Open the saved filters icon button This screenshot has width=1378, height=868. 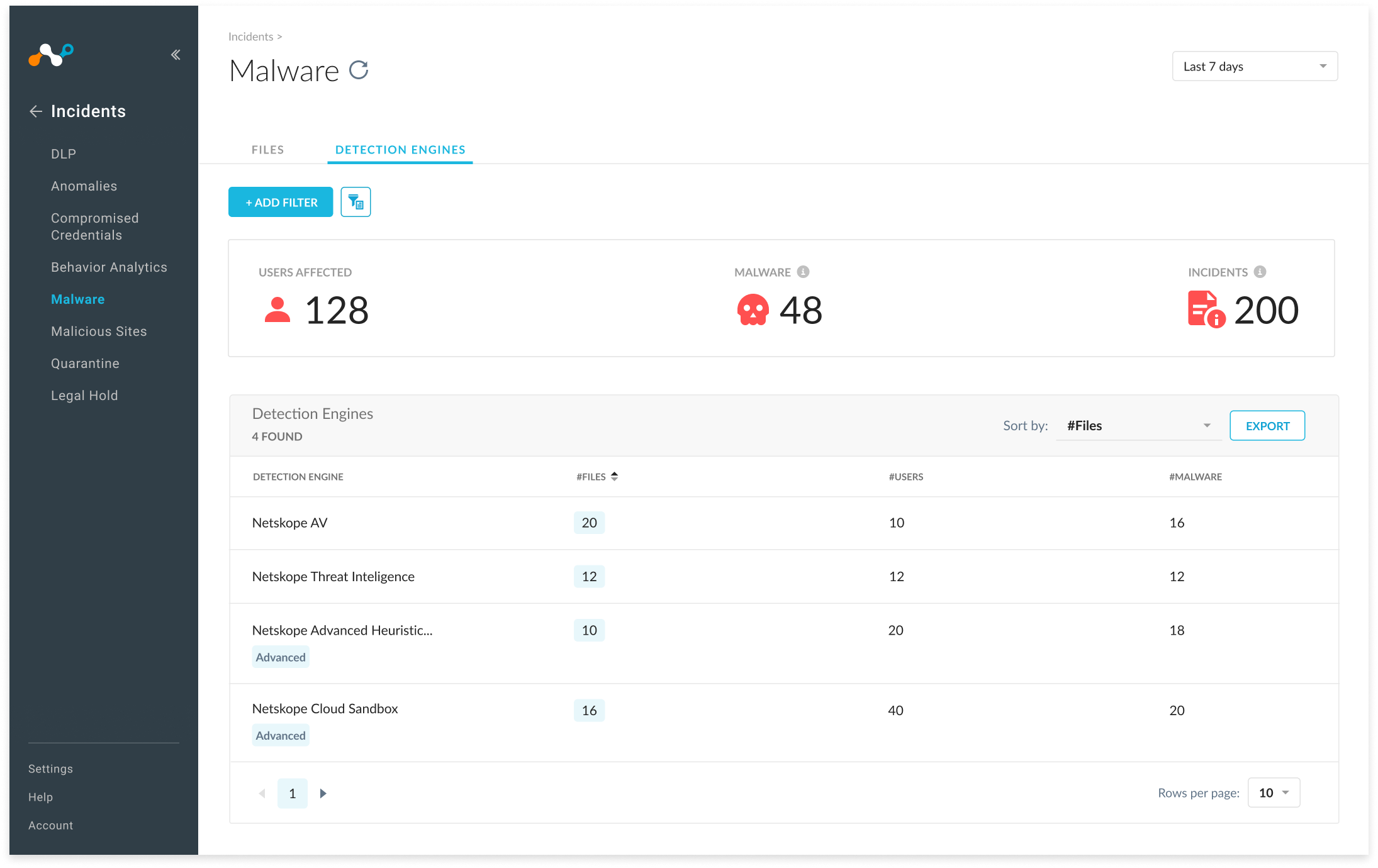356,202
